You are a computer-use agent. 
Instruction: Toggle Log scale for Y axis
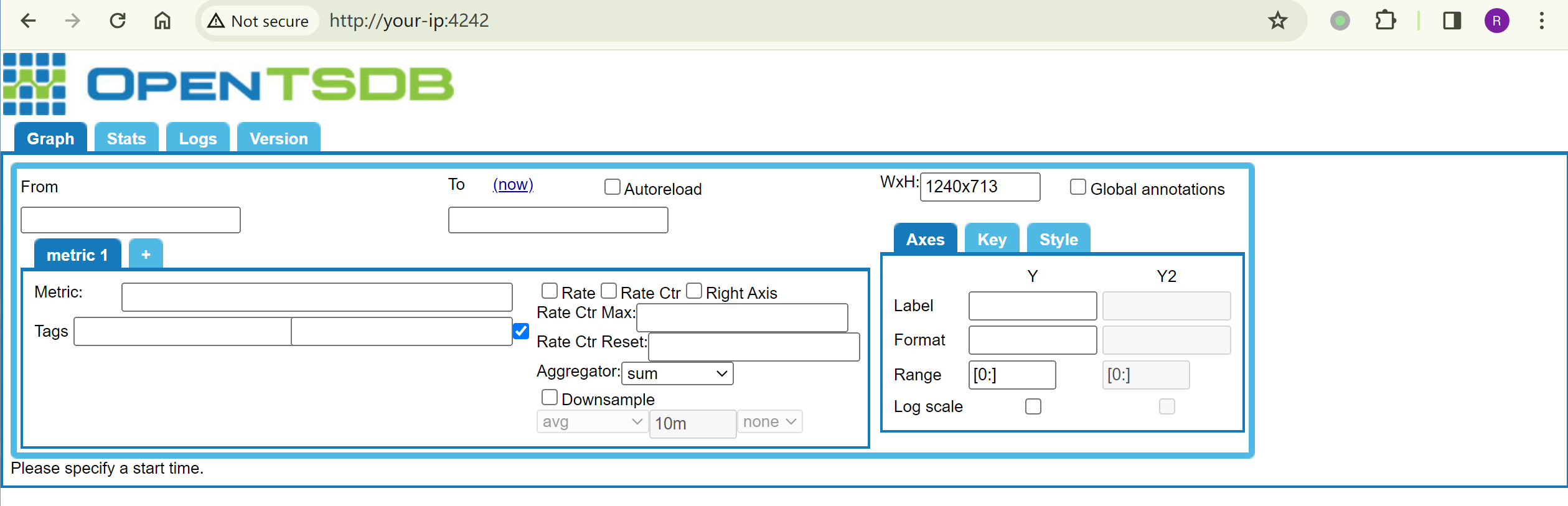coord(1033,406)
